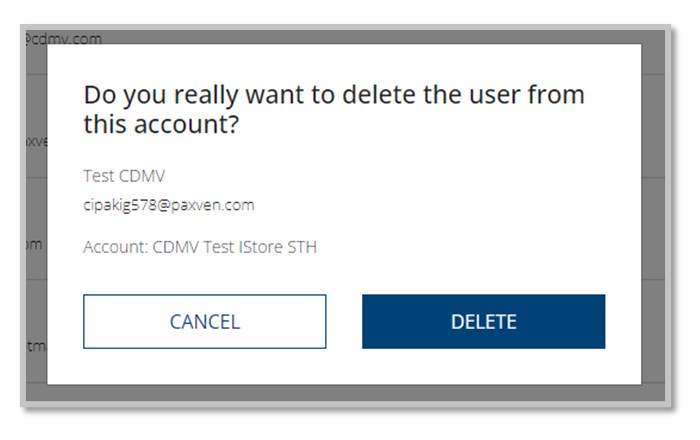Click the user name Test CDMV
Viewport: 700px width, 440px height.
(124, 176)
